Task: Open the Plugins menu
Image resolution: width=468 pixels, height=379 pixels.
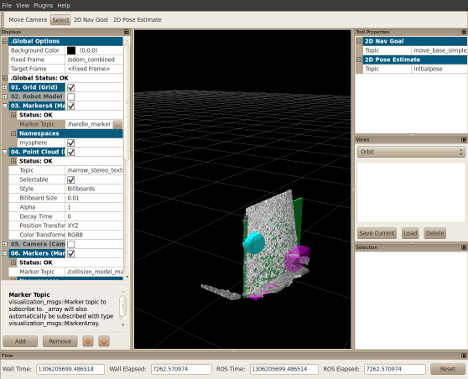Action: pyautogui.click(x=43, y=5)
